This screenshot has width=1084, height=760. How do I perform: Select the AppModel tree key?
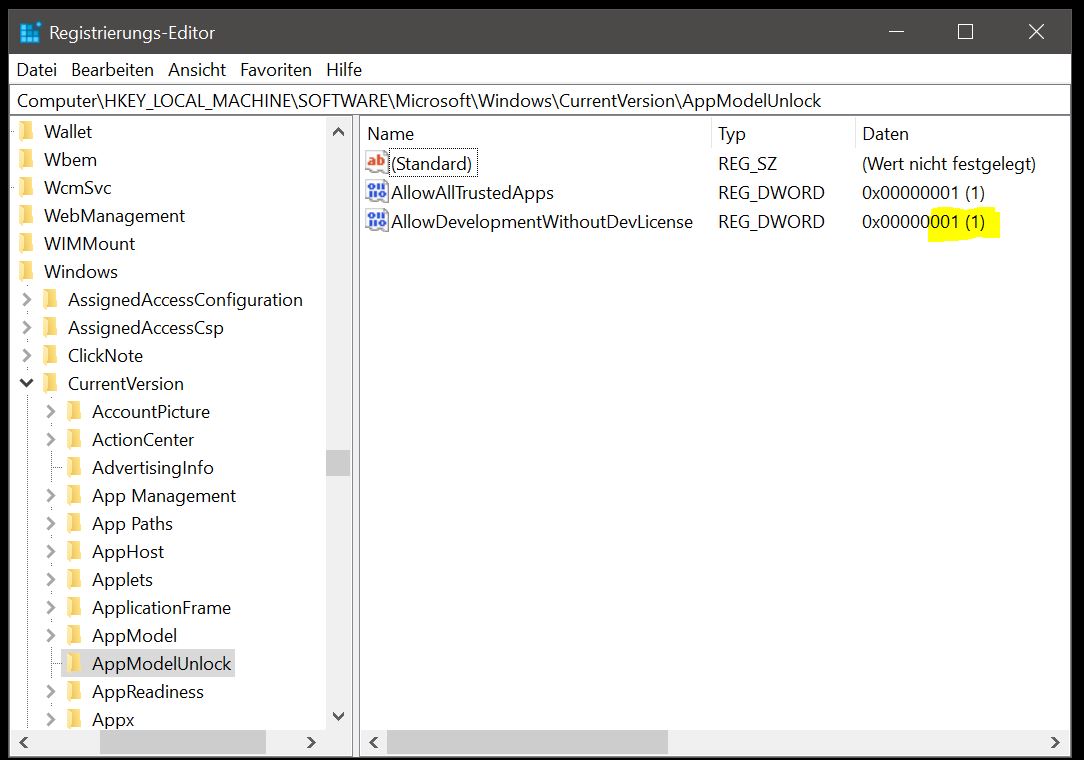coord(134,636)
